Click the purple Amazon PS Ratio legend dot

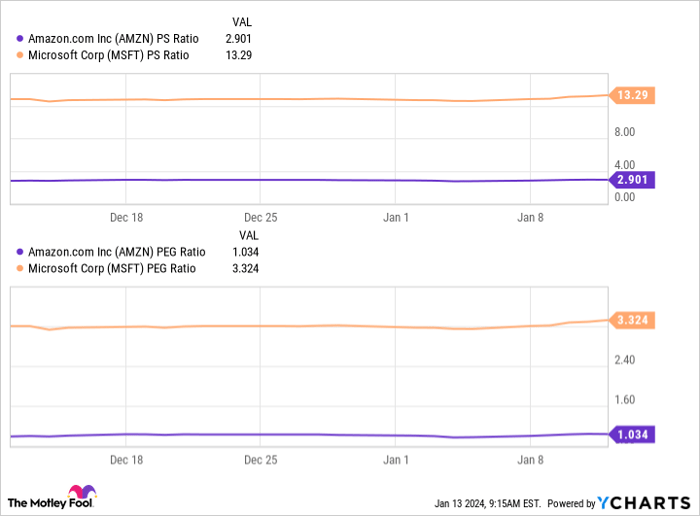pos(20,39)
